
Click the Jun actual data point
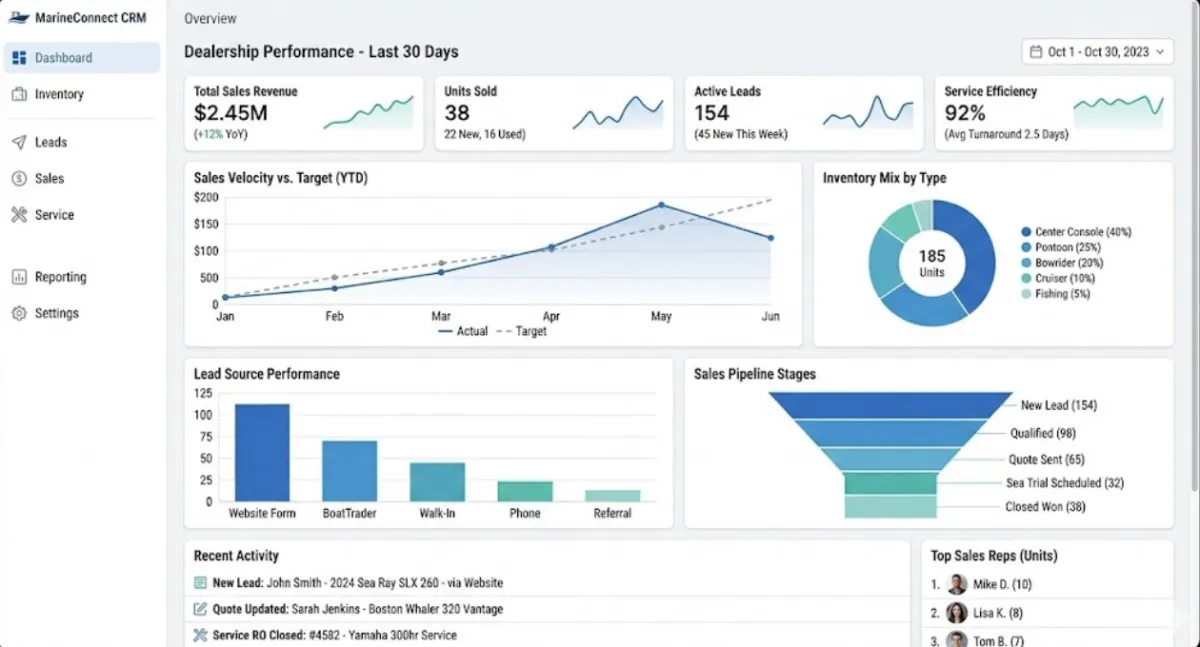770,238
